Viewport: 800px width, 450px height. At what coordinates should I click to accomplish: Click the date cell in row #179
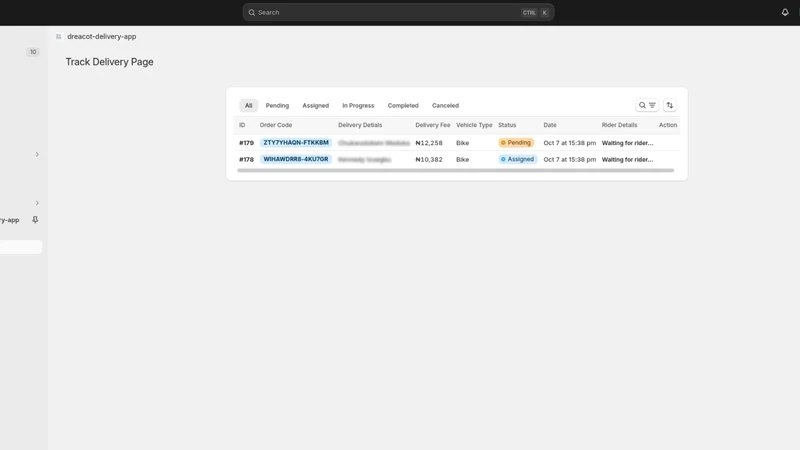pos(569,143)
